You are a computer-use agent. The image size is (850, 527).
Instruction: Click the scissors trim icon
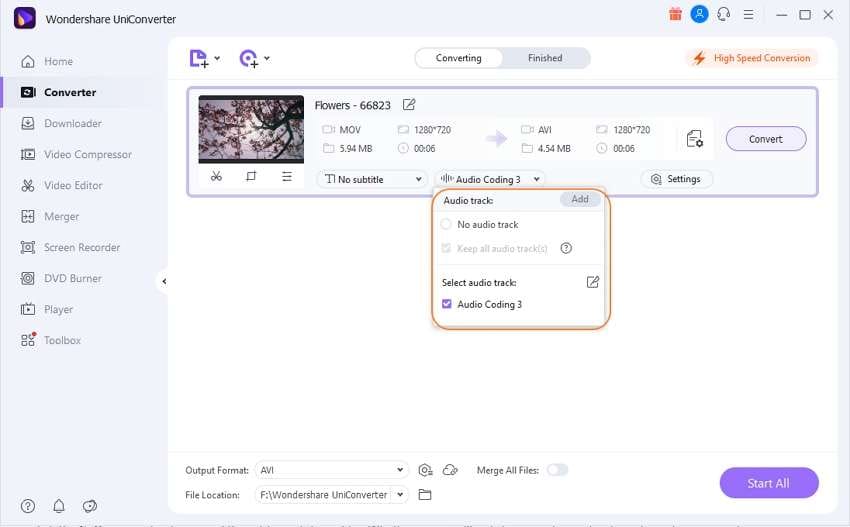[x=216, y=176]
